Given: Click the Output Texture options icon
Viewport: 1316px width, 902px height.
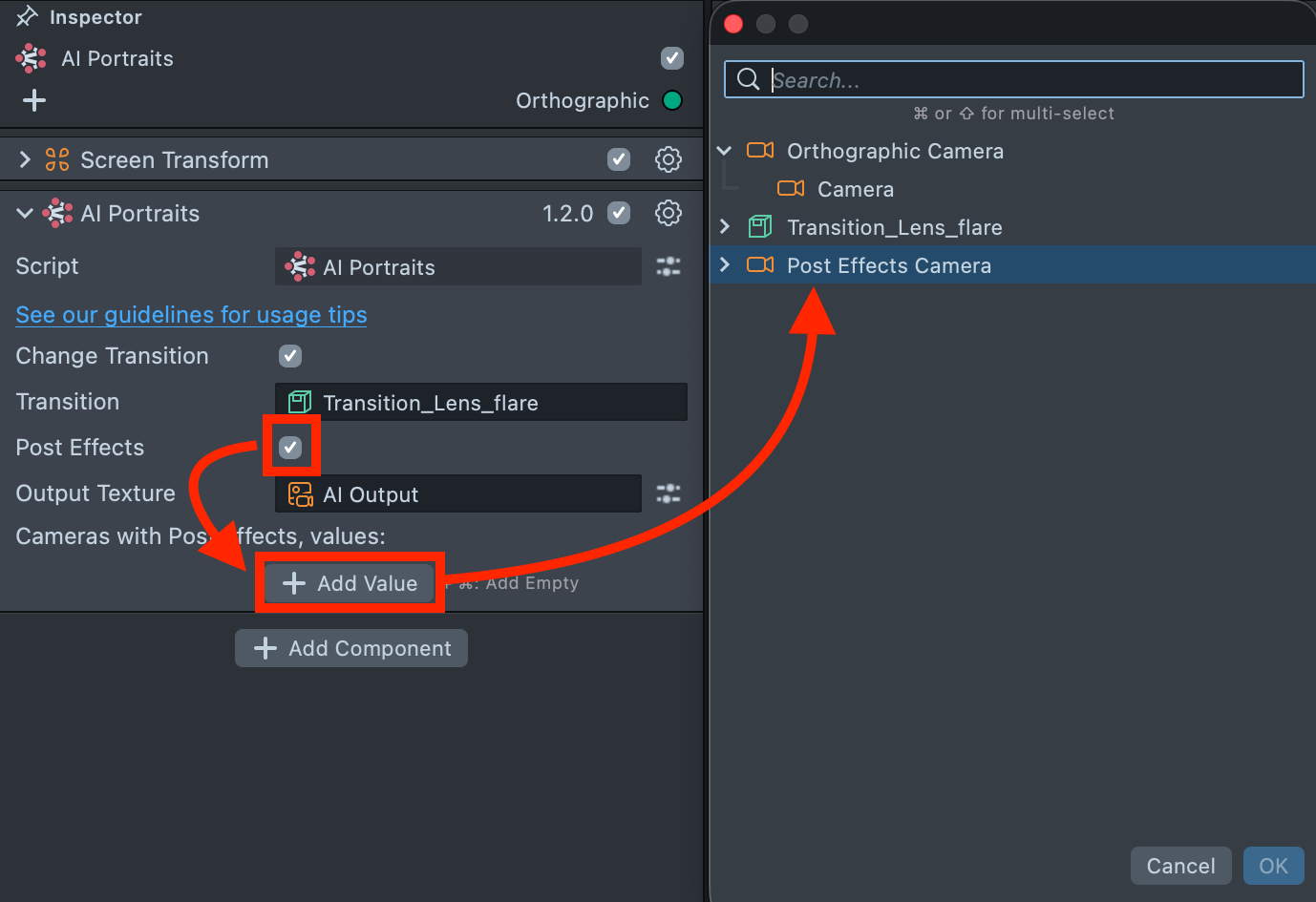Looking at the screenshot, I should click(668, 493).
